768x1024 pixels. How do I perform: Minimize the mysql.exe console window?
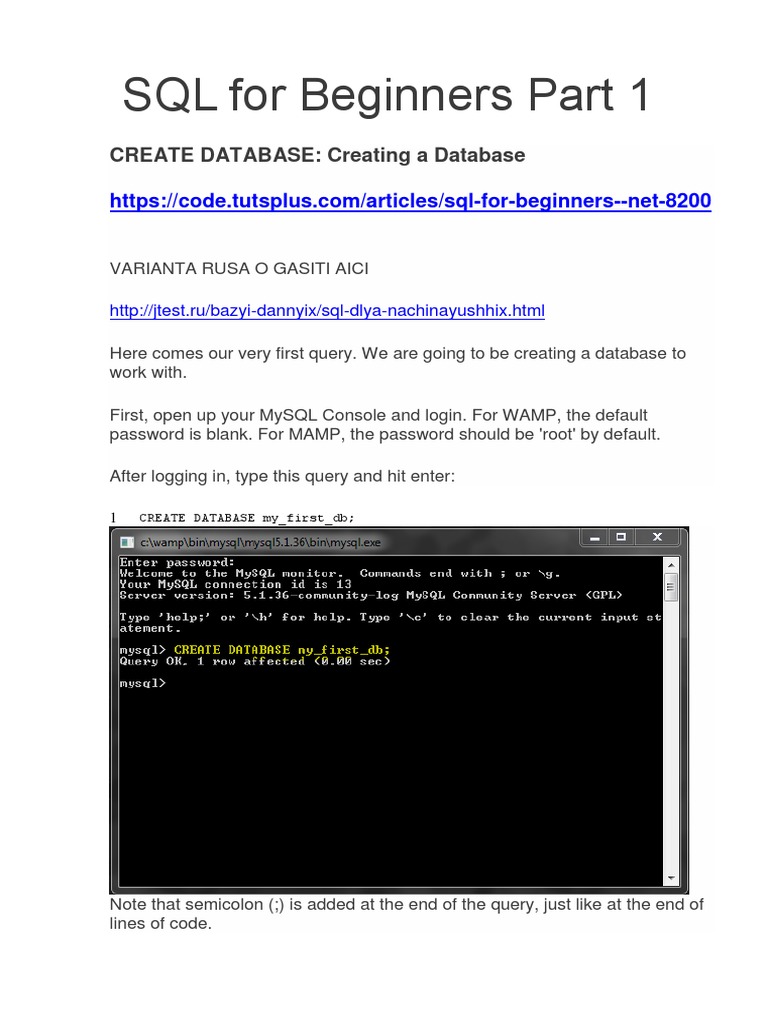point(594,537)
